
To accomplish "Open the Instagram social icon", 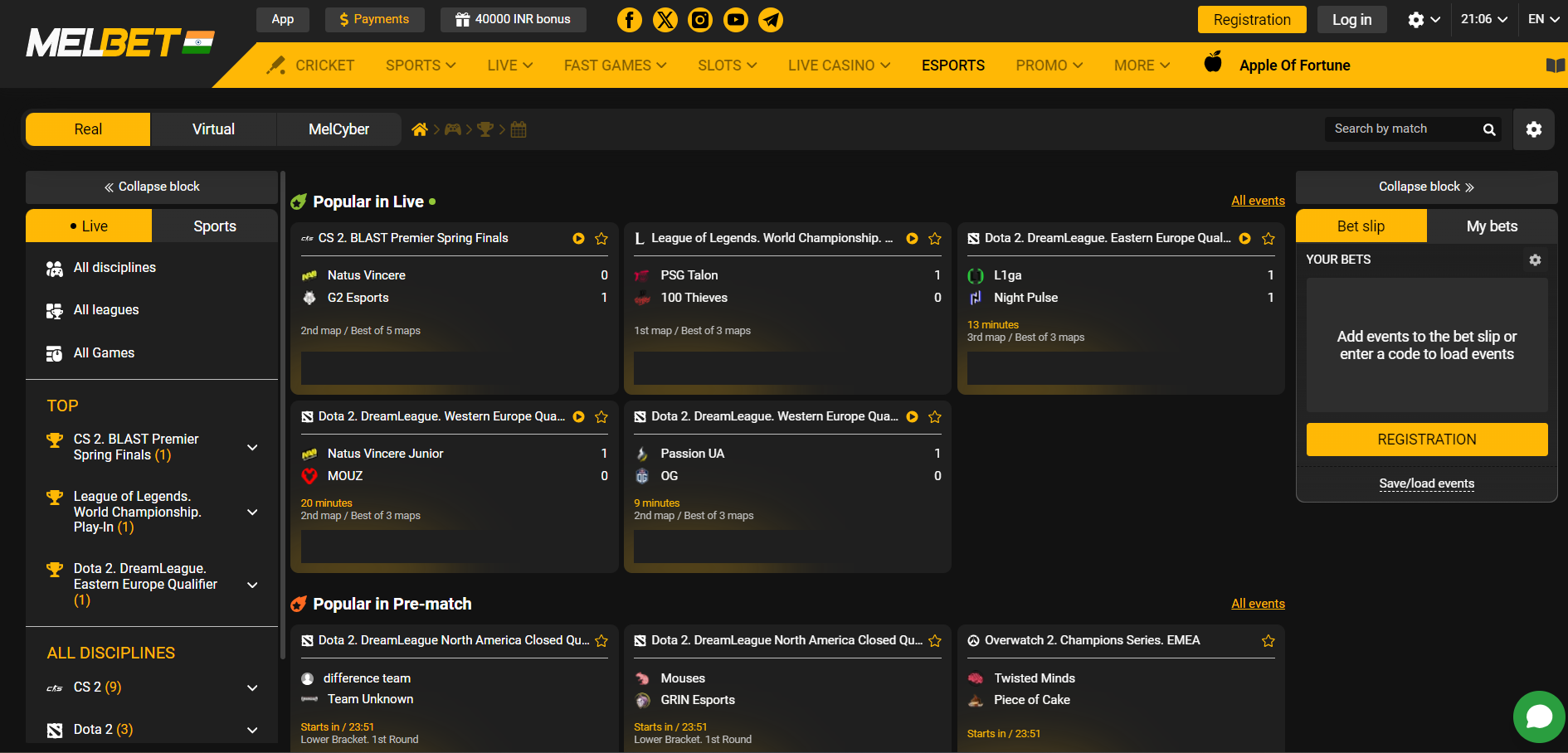I will click(700, 19).
